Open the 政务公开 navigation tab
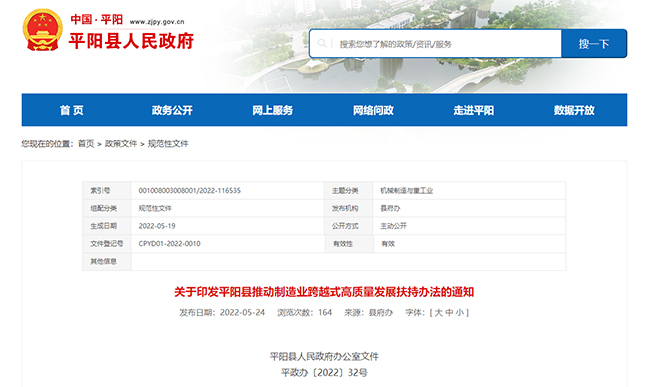650x387 pixels. point(172,110)
